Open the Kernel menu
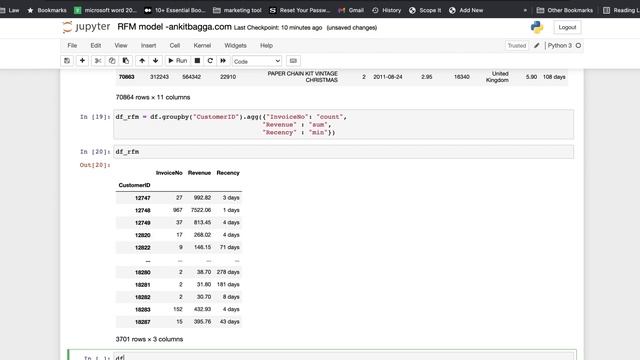 click(x=202, y=46)
